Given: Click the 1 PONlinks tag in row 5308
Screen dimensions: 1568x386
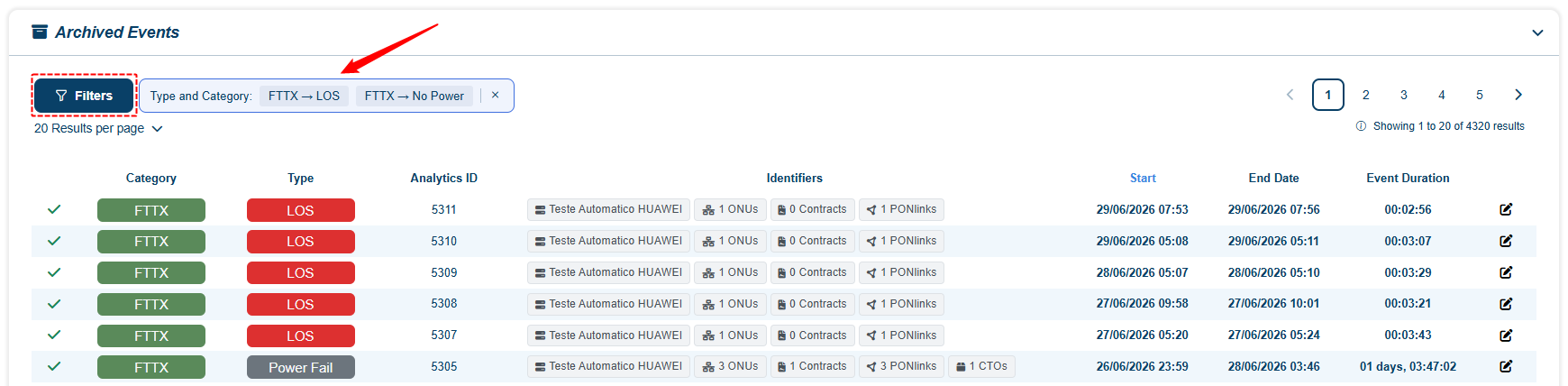Looking at the screenshot, I should point(901,304).
